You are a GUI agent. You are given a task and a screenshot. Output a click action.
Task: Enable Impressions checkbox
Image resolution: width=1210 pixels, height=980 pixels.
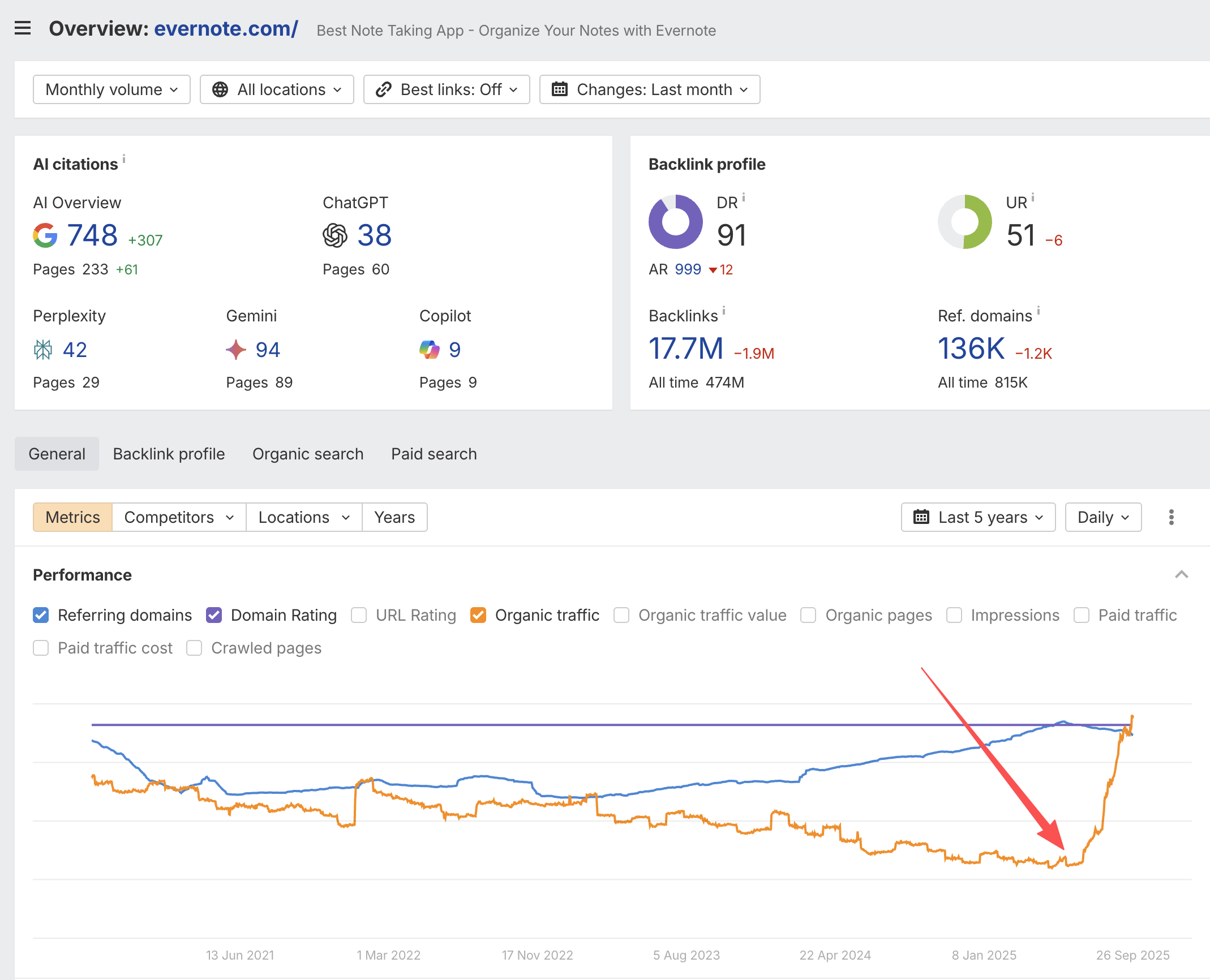point(954,615)
